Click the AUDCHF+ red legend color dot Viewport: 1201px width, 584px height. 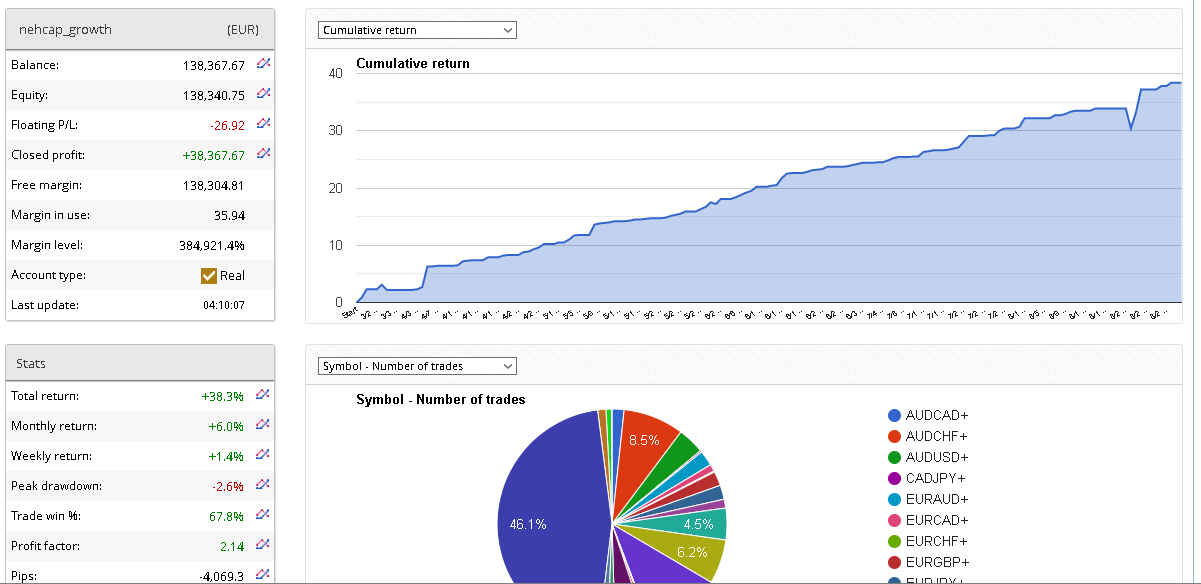(x=894, y=437)
